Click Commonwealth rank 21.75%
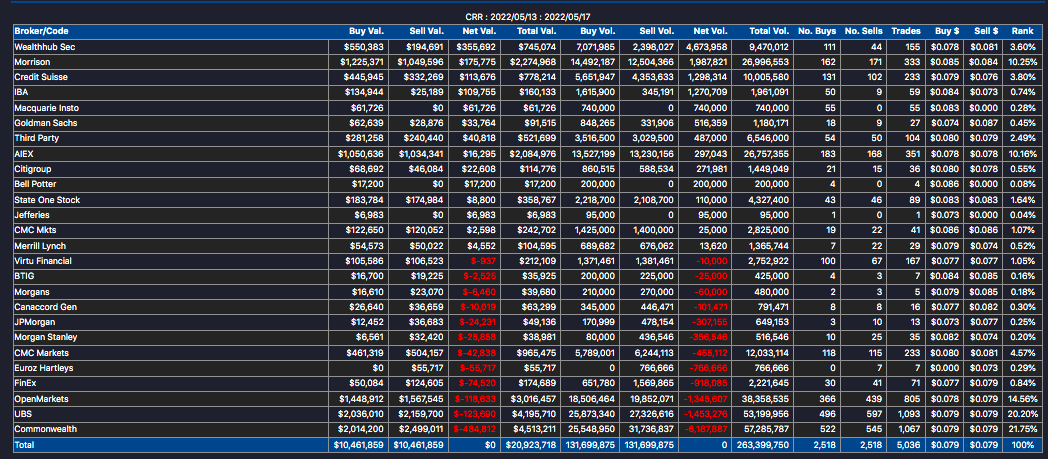The width and height of the screenshot is (1048, 459). [x=1024, y=429]
